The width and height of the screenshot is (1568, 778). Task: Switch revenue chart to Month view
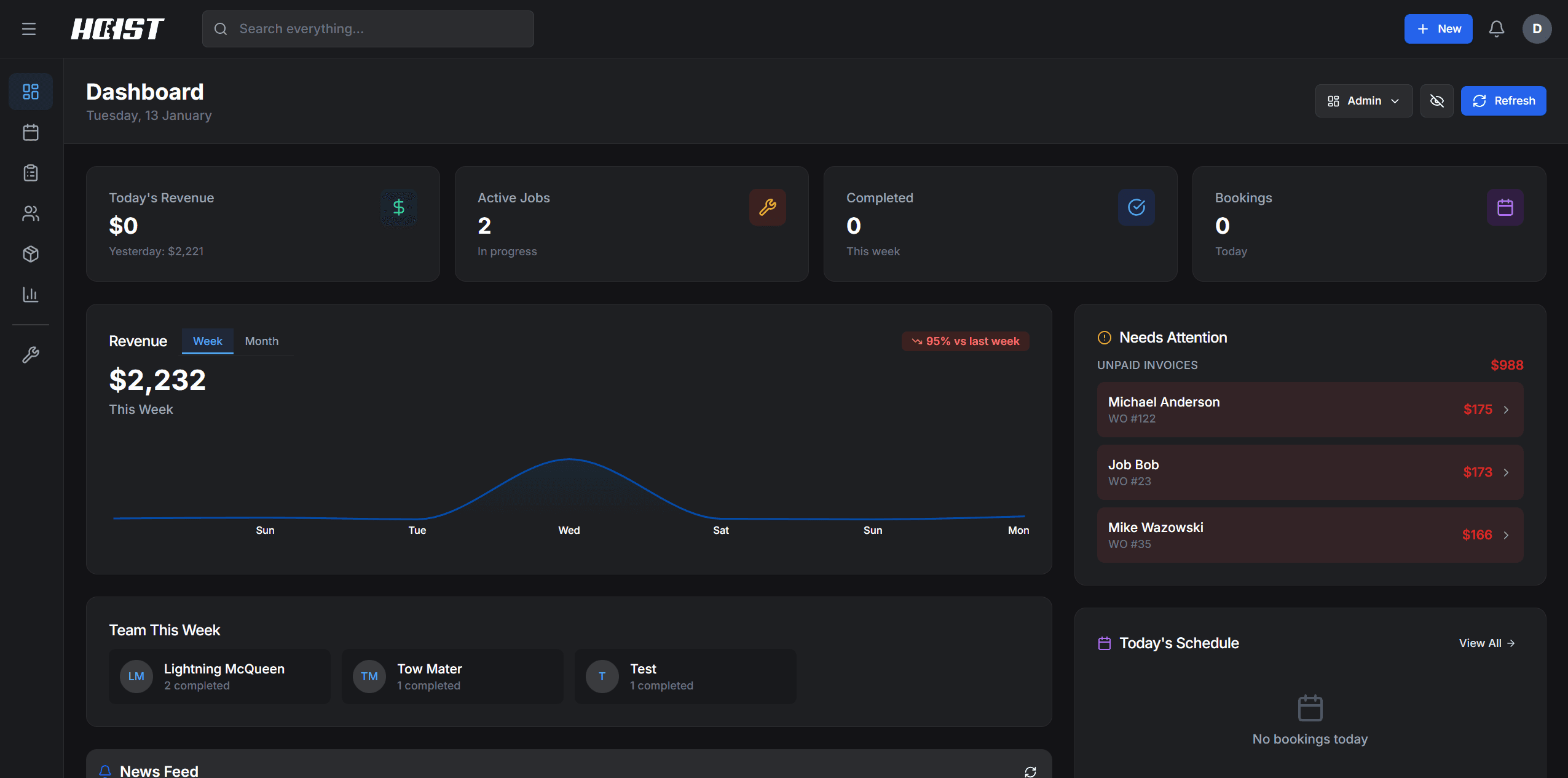tap(261, 341)
